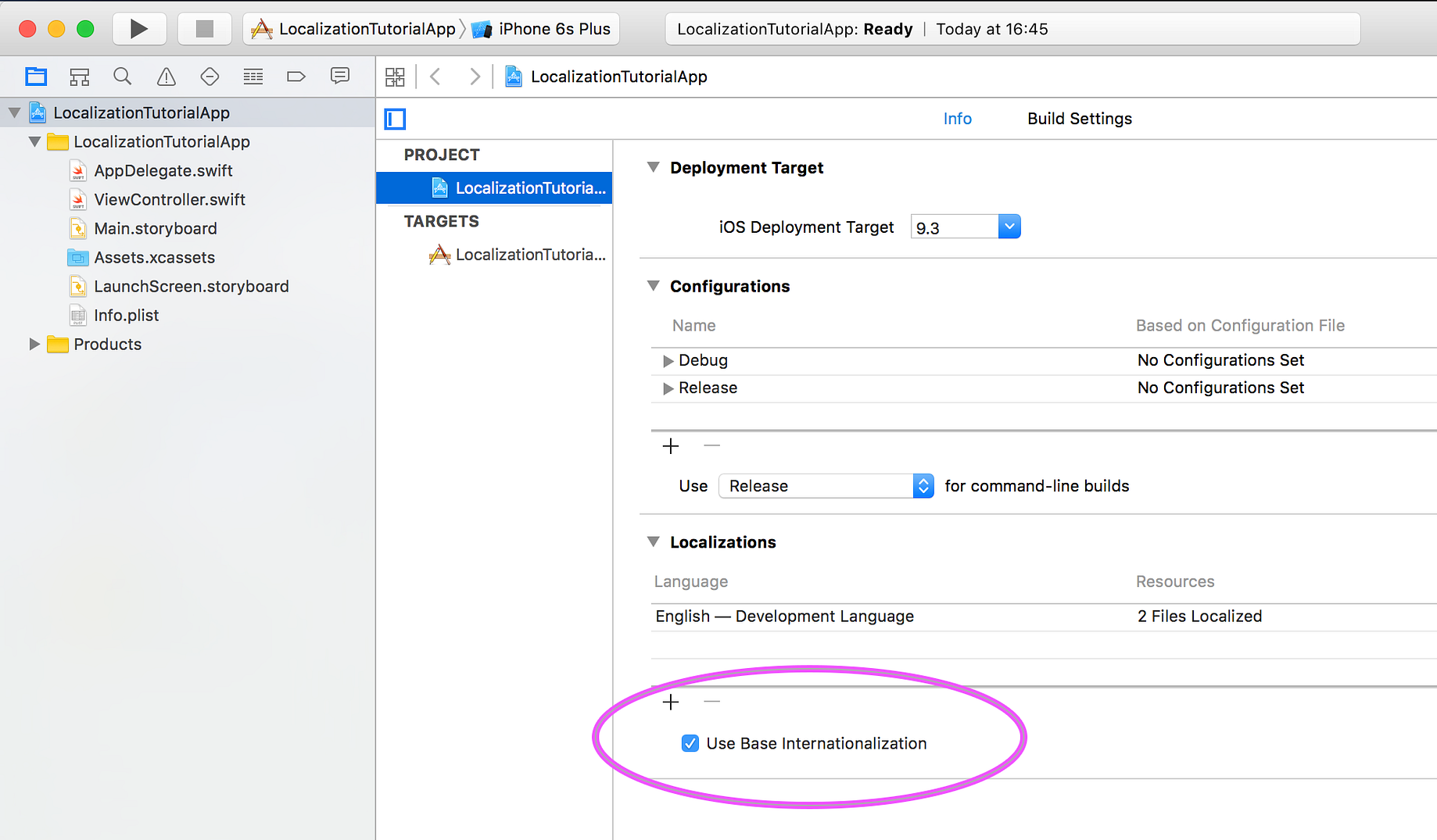Open the Report navigator speech bubble icon
This screenshot has width=1437, height=840.
click(340, 77)
